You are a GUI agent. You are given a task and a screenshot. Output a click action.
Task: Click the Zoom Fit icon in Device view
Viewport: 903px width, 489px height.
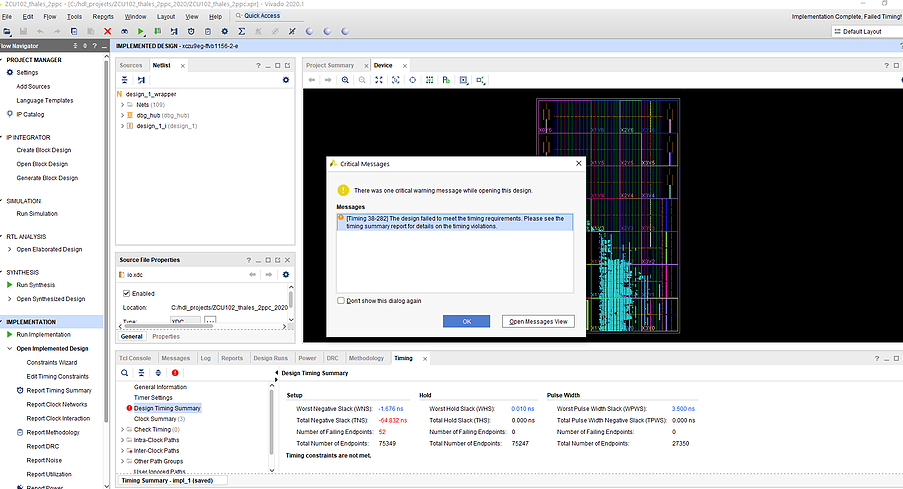[379, 80]
